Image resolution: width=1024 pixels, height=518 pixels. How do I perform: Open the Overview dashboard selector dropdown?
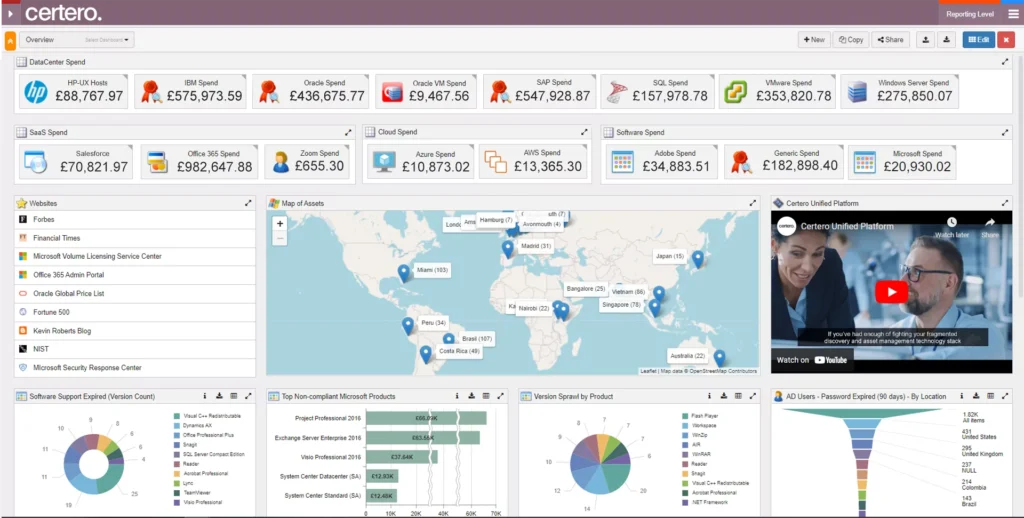[76, 40]
